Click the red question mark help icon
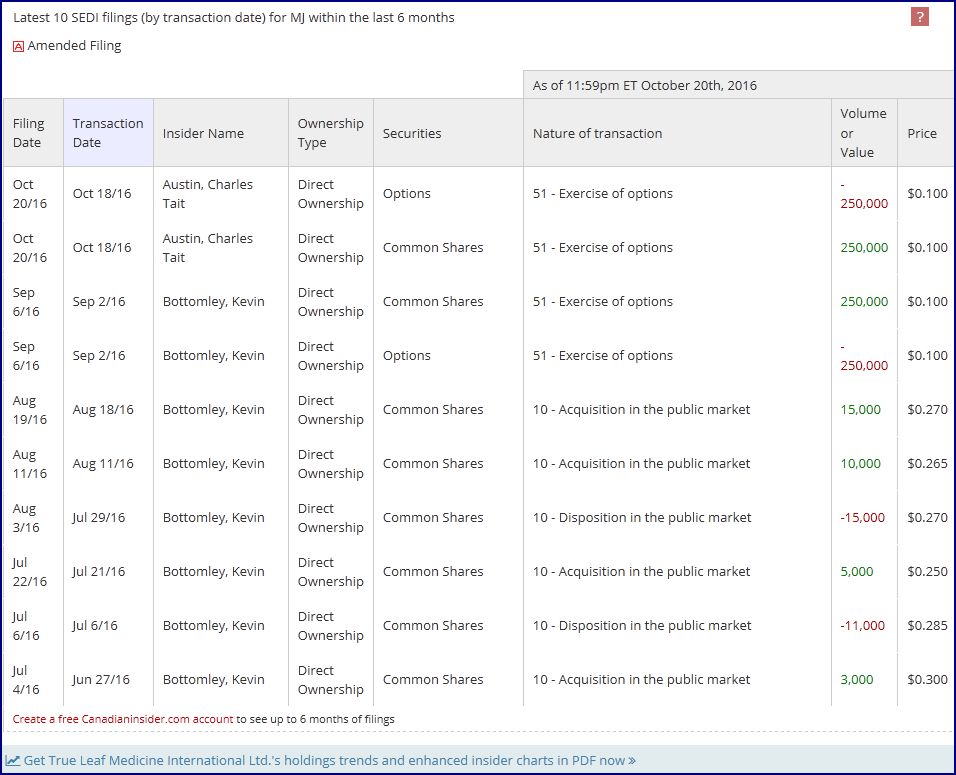The width and height of the screenshot is (956, 775). [920, 17]
